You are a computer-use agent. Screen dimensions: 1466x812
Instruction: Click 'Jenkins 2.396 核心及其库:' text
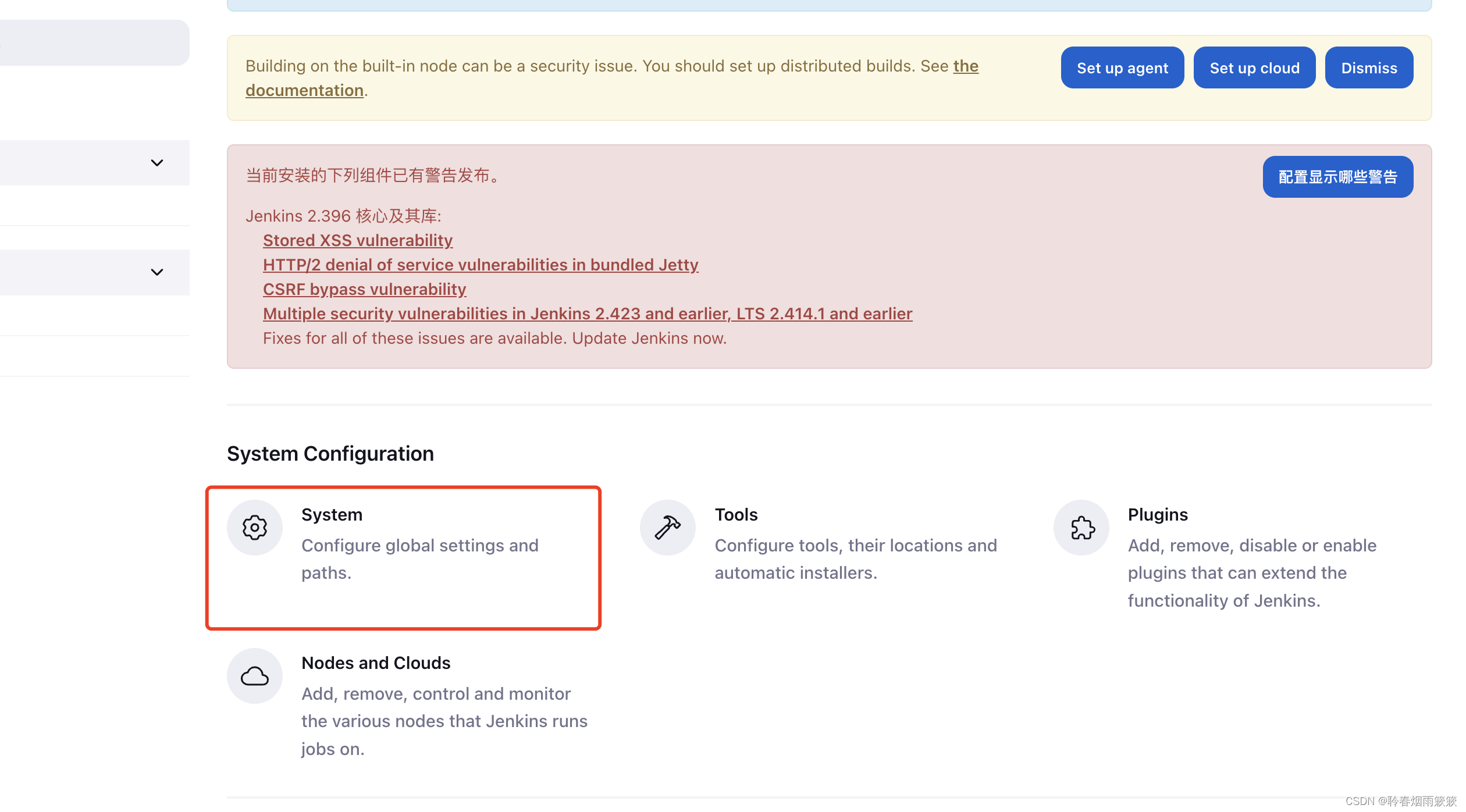pos(343,216)
